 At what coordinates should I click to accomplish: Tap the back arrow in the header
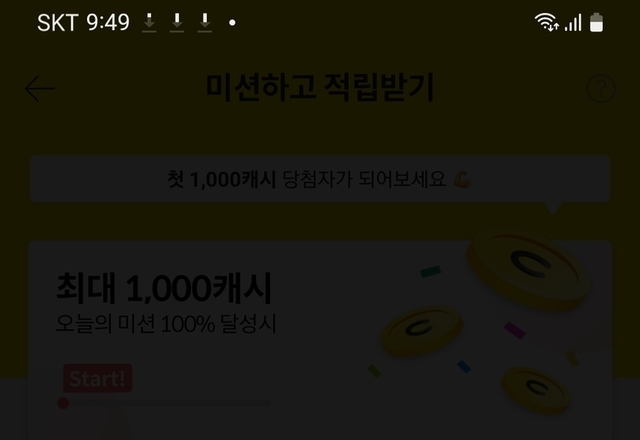40,88
